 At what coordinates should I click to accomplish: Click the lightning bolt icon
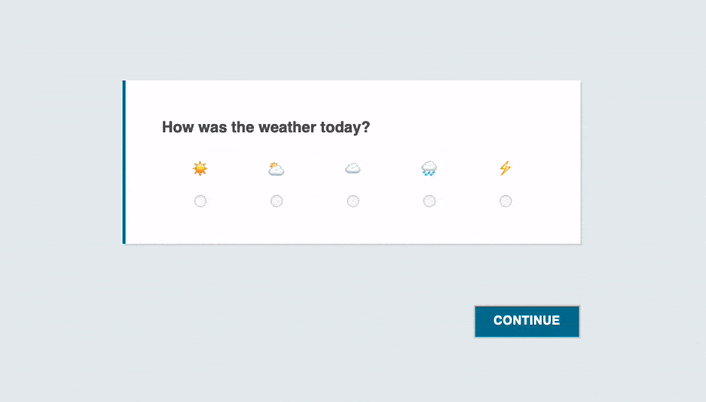tap(505, 169)
